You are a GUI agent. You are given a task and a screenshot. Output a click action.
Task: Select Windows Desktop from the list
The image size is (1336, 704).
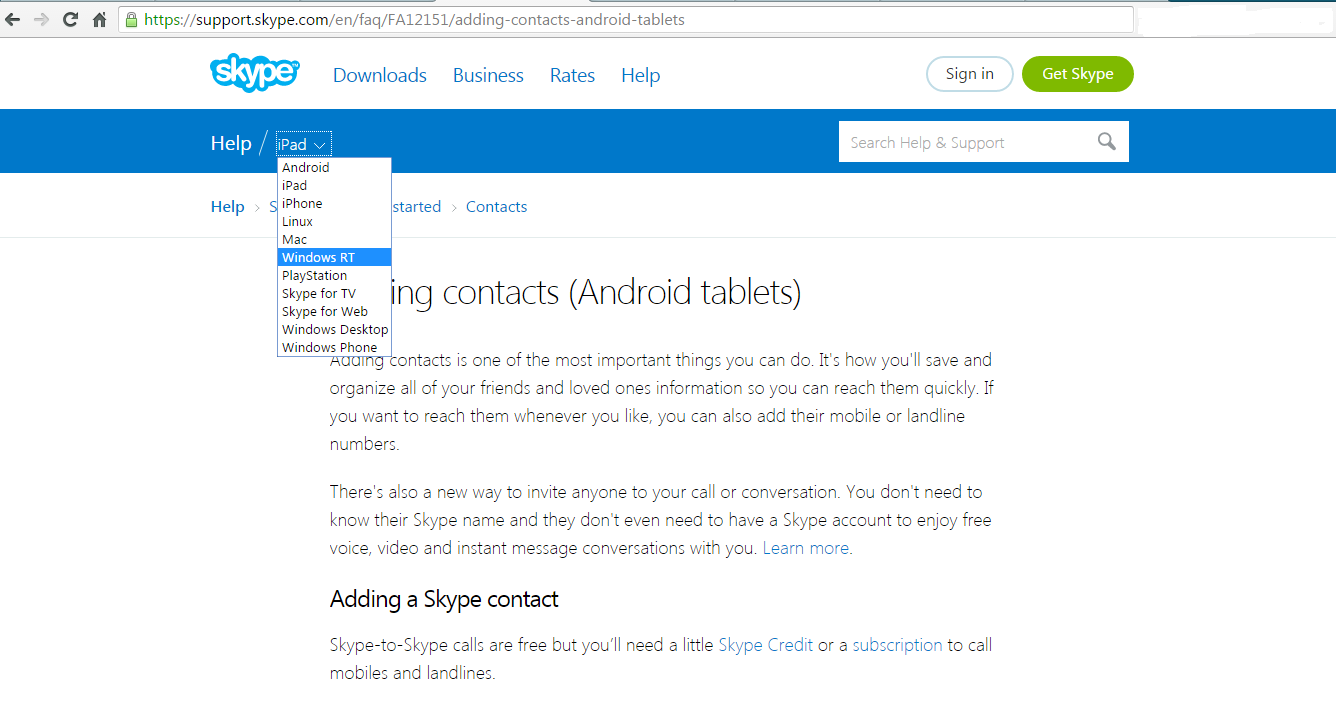334,330
